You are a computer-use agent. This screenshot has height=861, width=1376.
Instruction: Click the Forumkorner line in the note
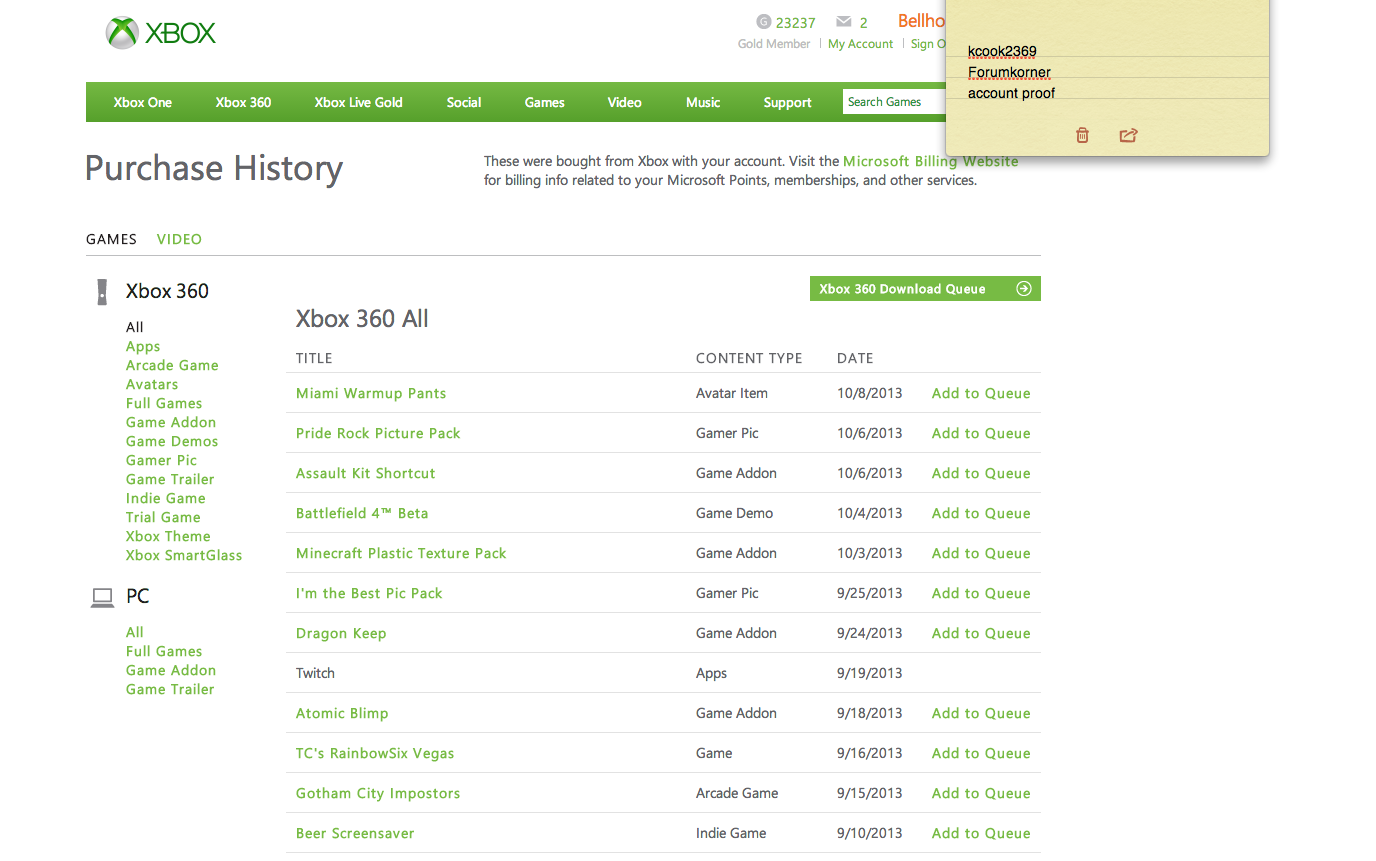point(1009,72)
